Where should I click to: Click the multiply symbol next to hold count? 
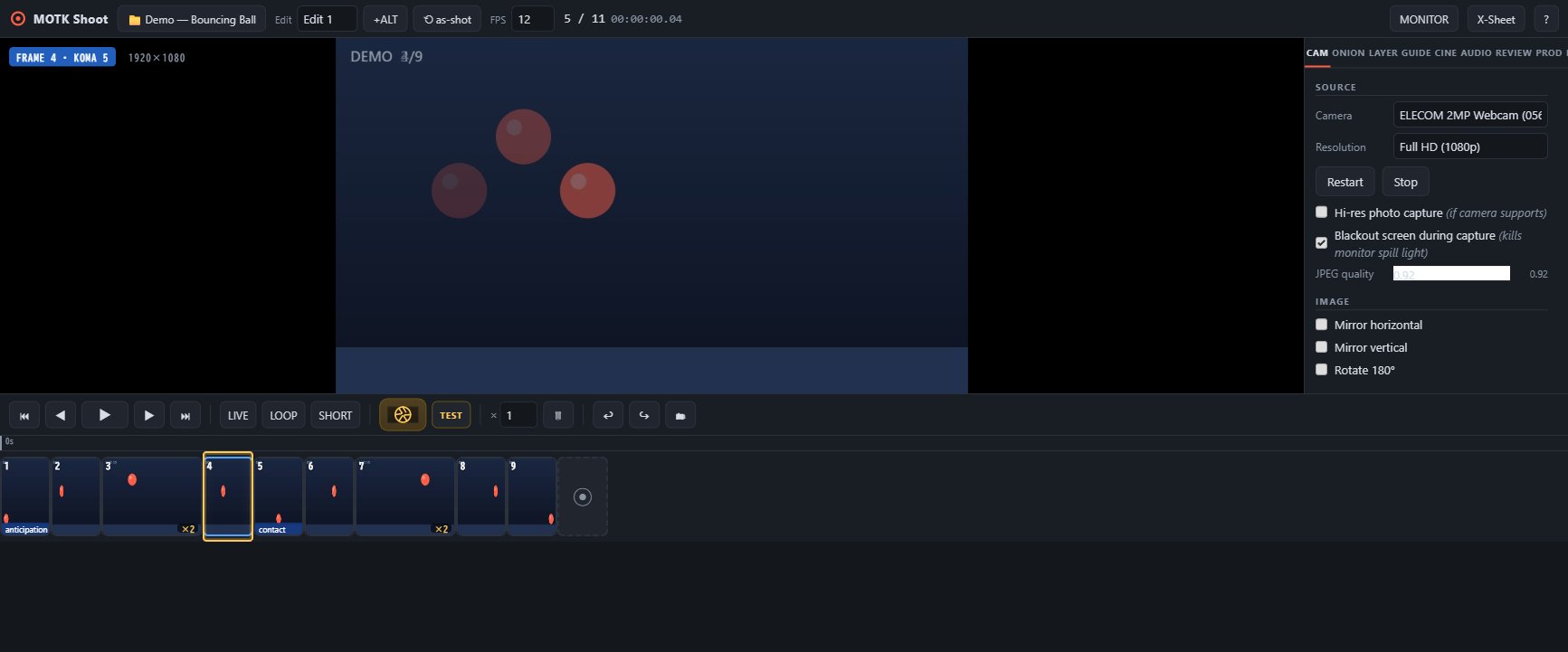click(493, 415)
